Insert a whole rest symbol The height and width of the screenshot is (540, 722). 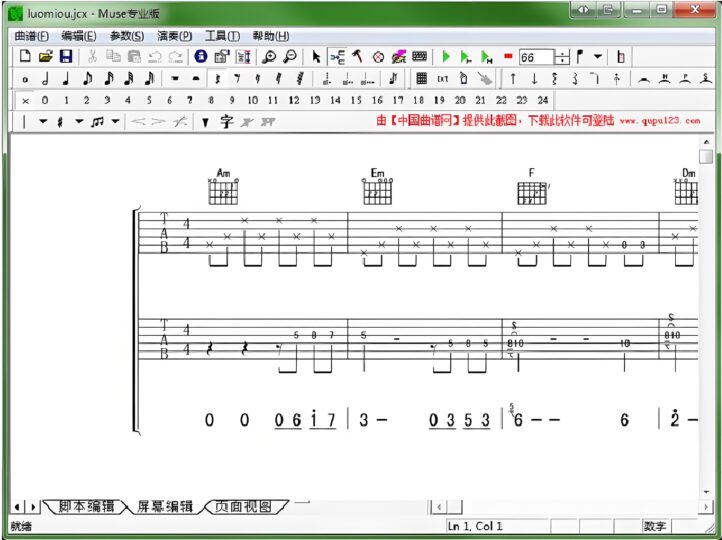[x=175, y=79]
